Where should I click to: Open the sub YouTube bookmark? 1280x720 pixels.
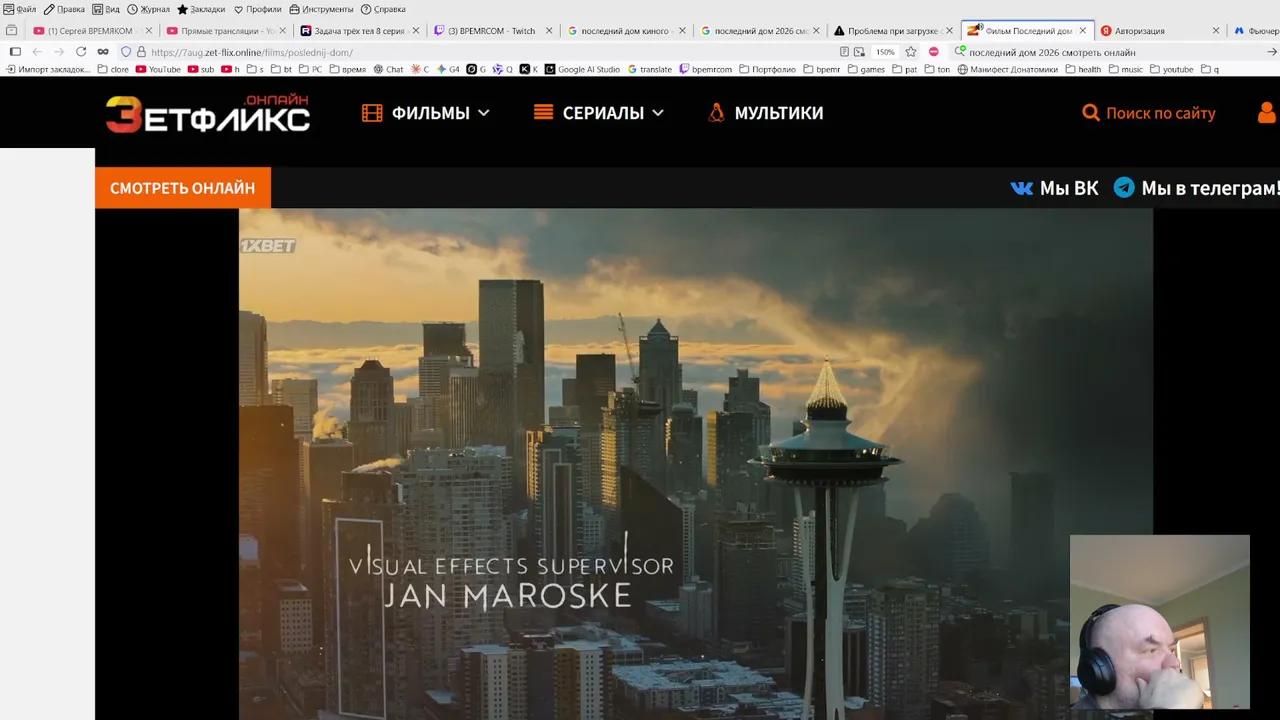pyautogui.click(x=201, y=70)
